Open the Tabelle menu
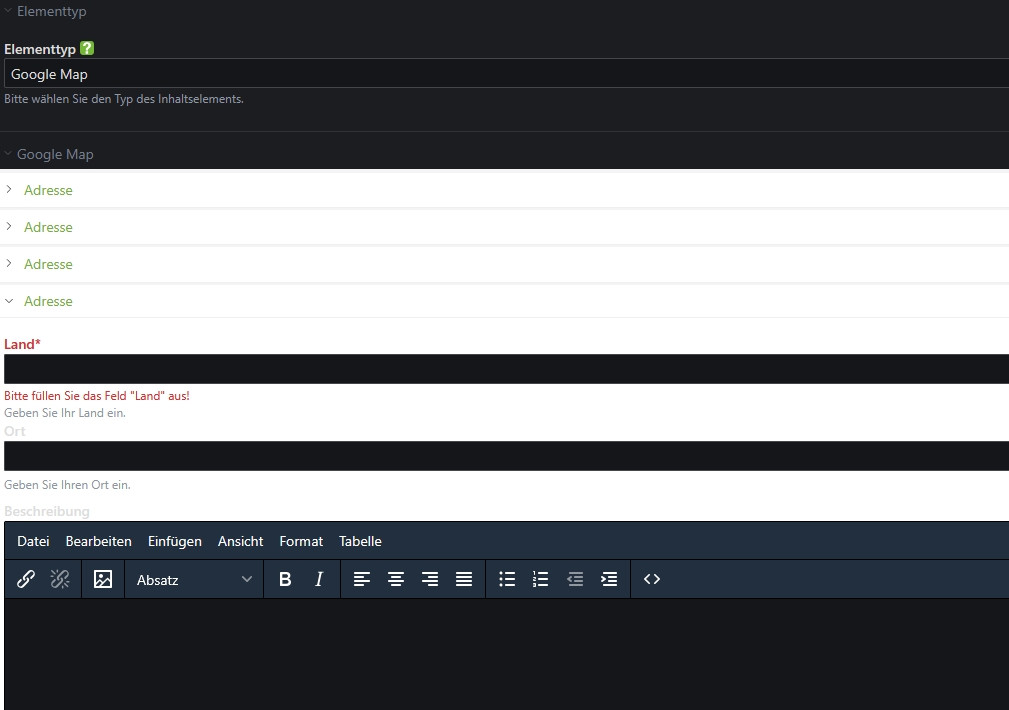The image size is (1009, 710). [x=360, y=541]
